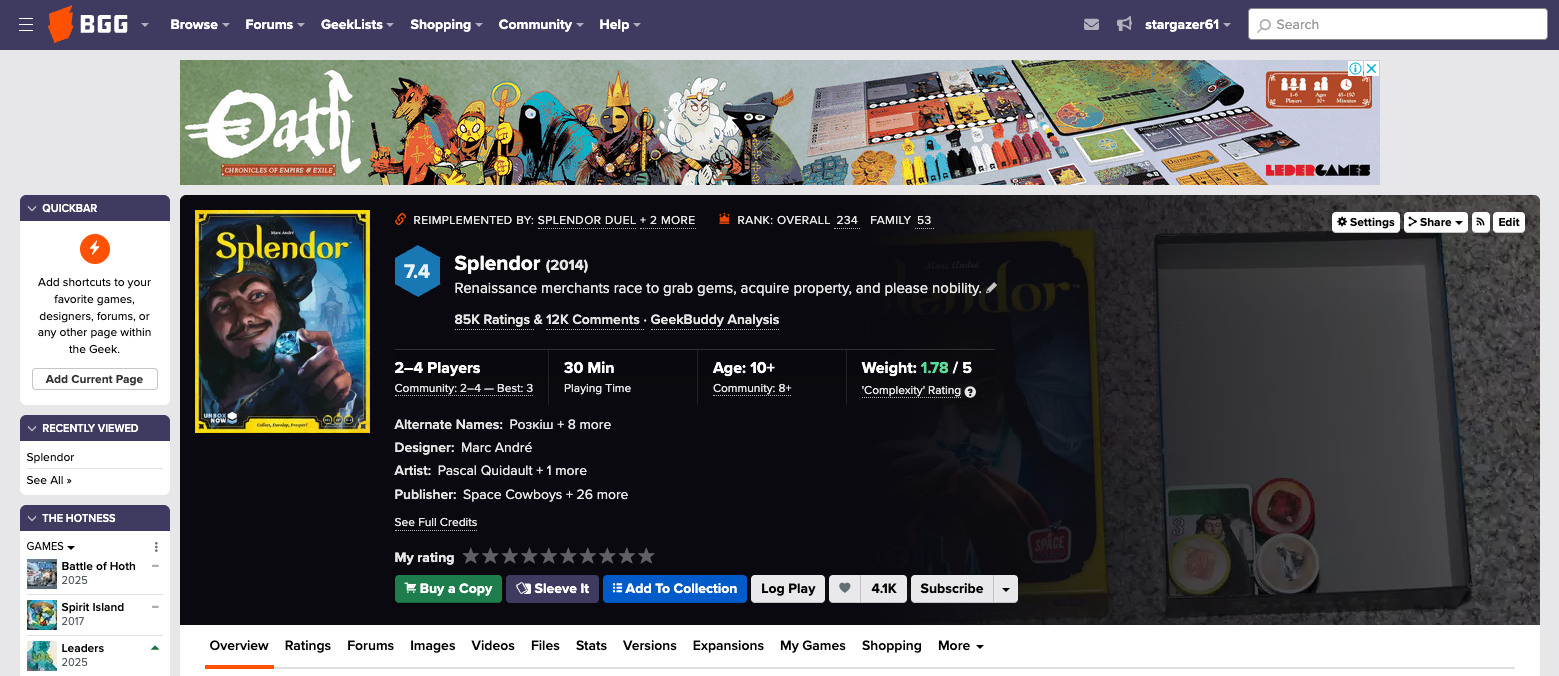This screenshot has height=676, width=1559.
Task: Click the pencil edit description icon
Action: (992, 288)
